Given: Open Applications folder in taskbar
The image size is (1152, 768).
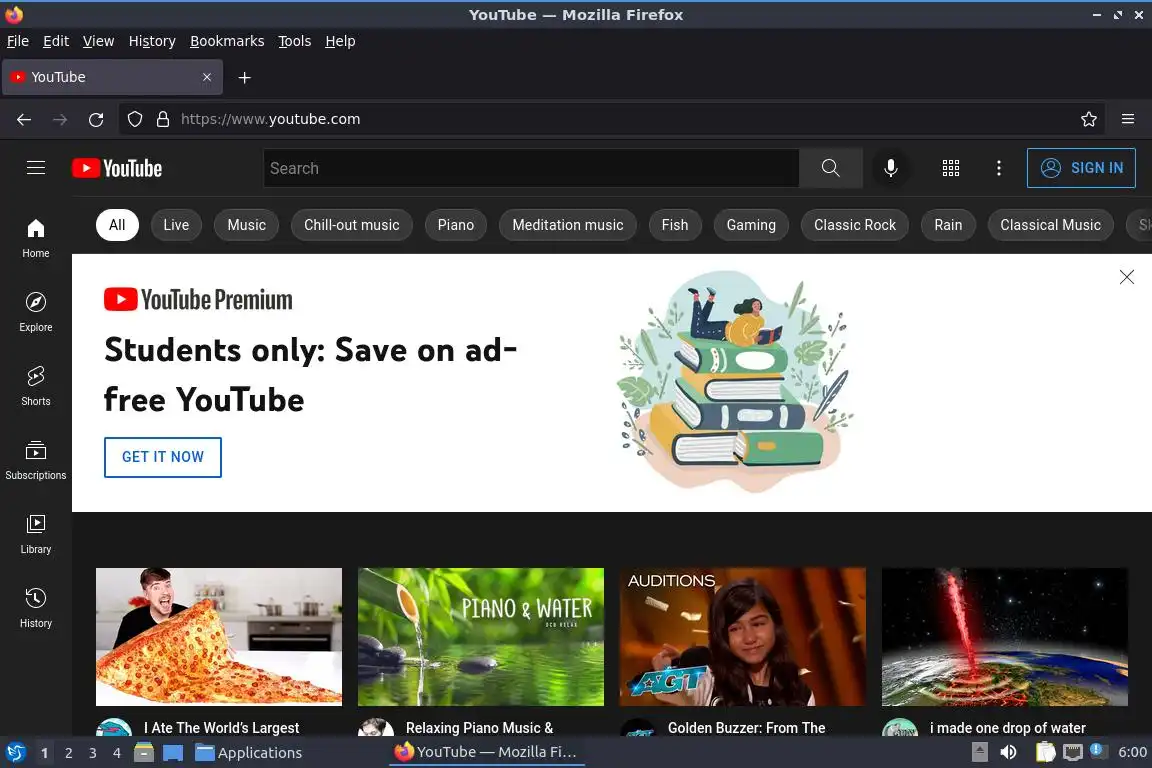Looking at the screenshot, I should pyautogui.click(x=248, y=752).
